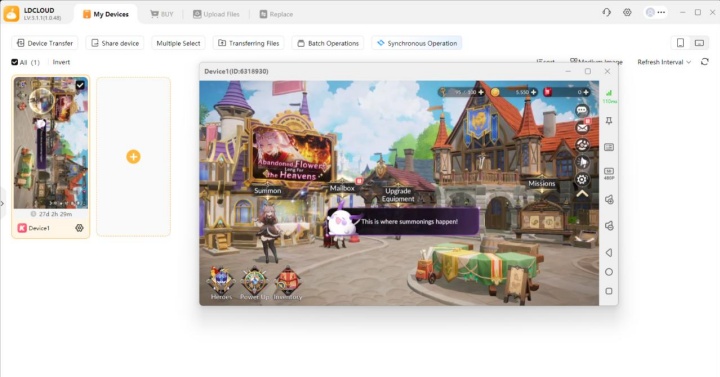Open Power Up menu in the game

point(254,283)
